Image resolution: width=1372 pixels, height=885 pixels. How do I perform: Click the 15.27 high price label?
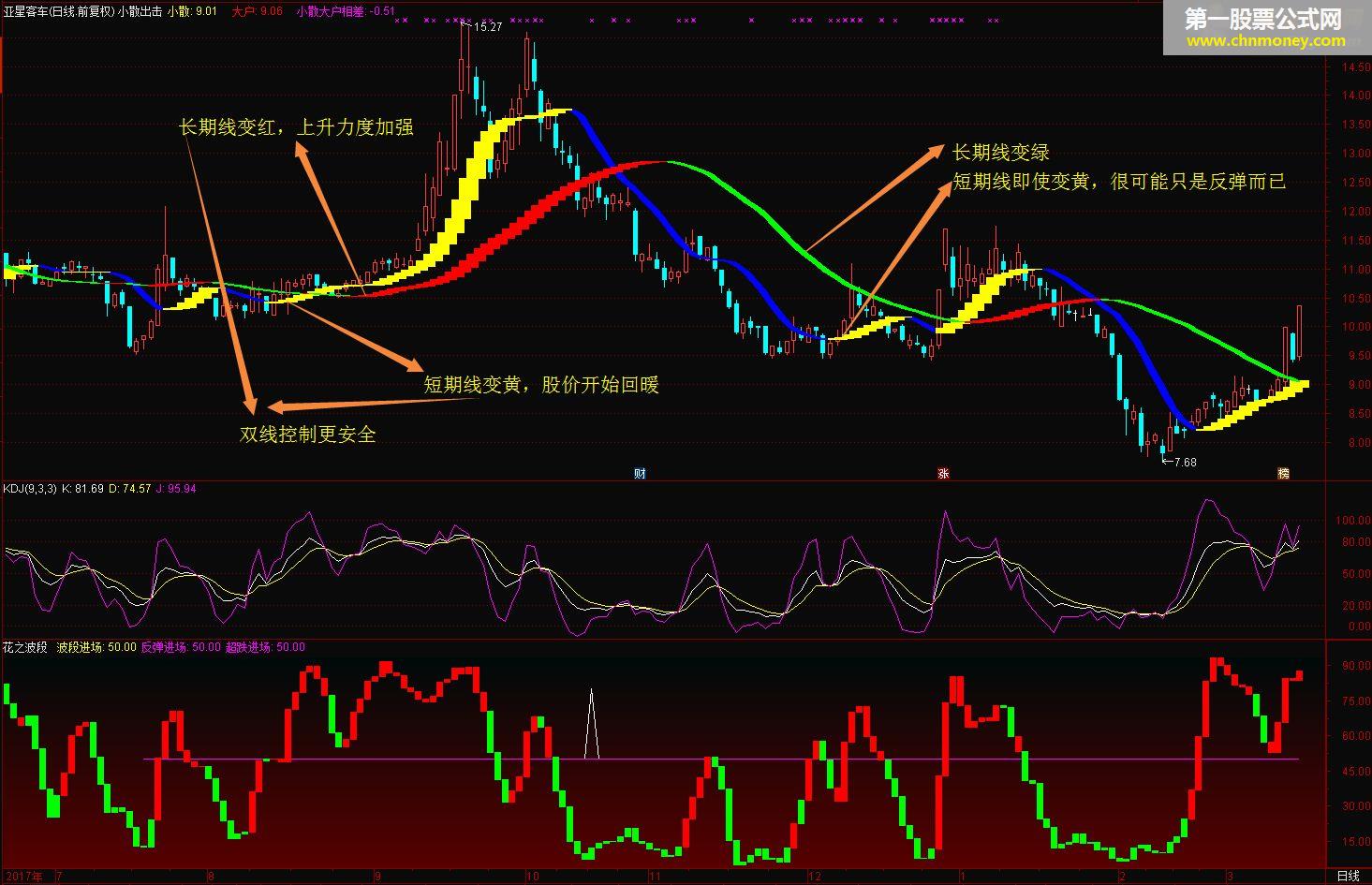(x=488, y=27)
